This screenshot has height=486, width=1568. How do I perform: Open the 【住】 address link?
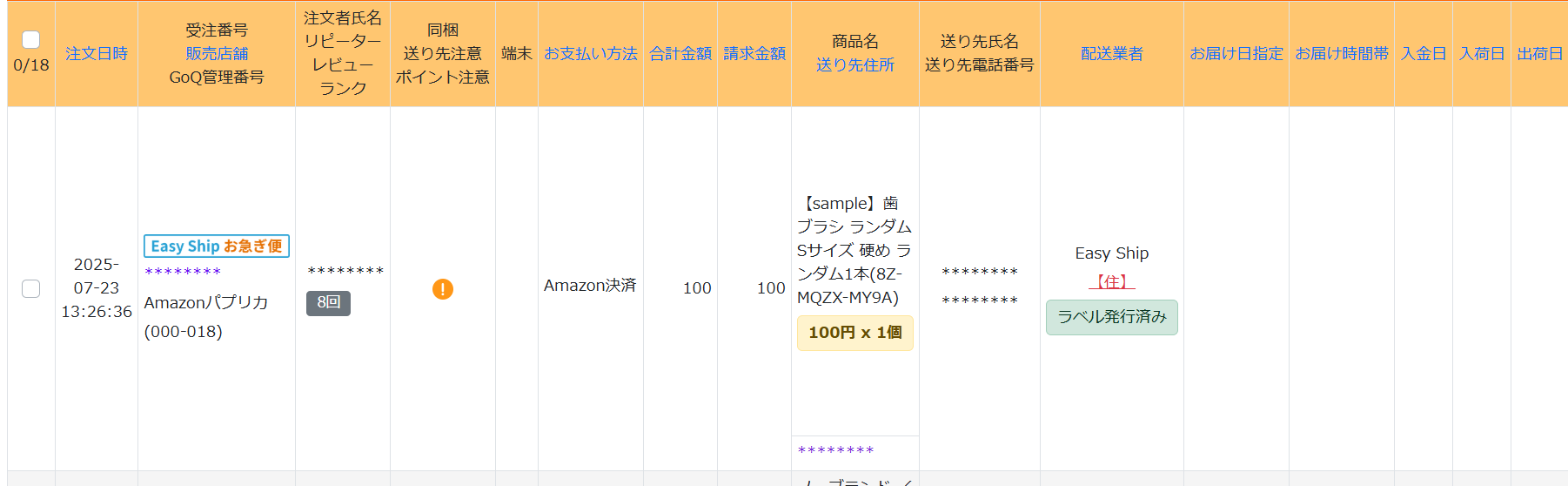coord(1112,281)
